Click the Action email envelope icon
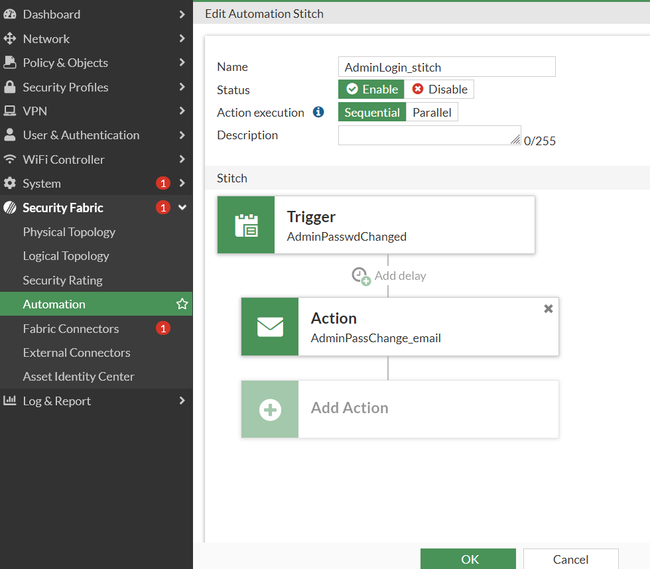The height and width of the screenshot is (569, 650). pyautogui.click(x=270, y=327)
